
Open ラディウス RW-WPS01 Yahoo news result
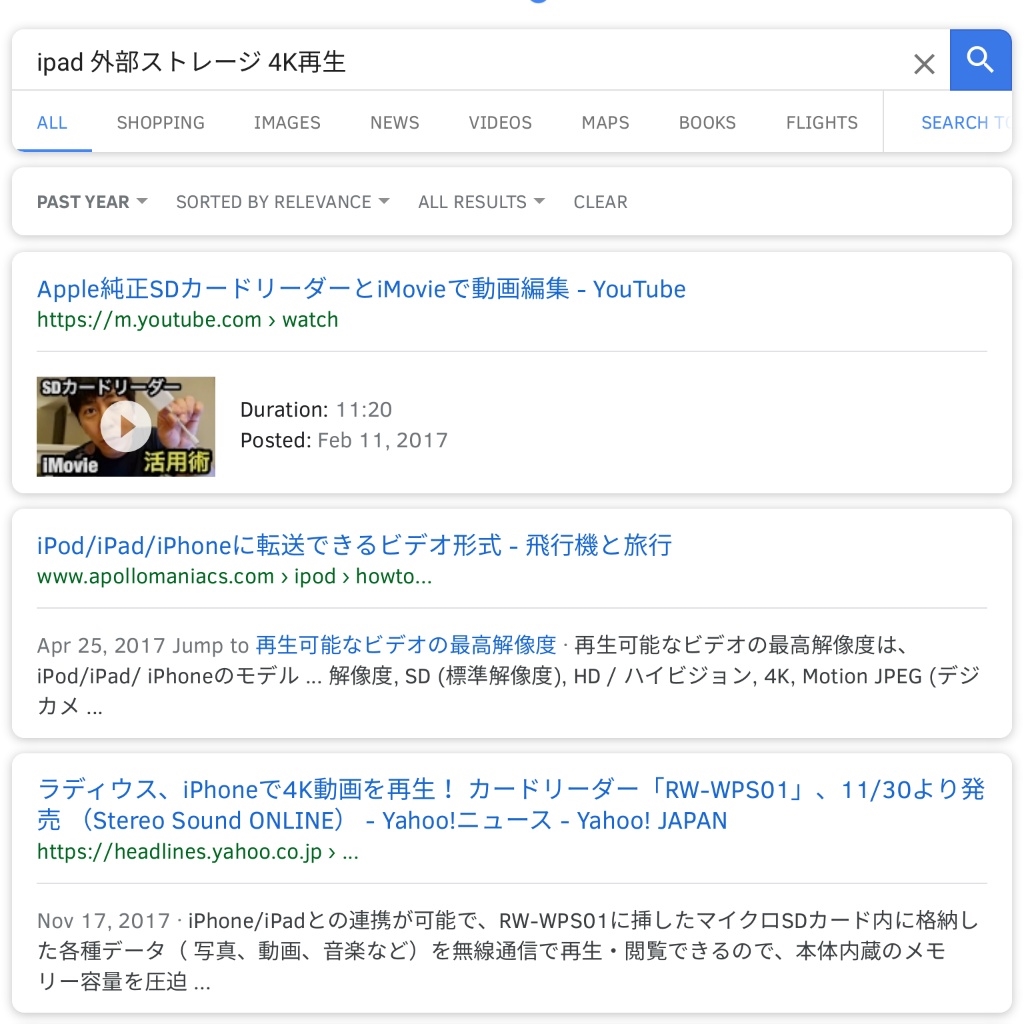pyautogui.click(x=511, y=805)
